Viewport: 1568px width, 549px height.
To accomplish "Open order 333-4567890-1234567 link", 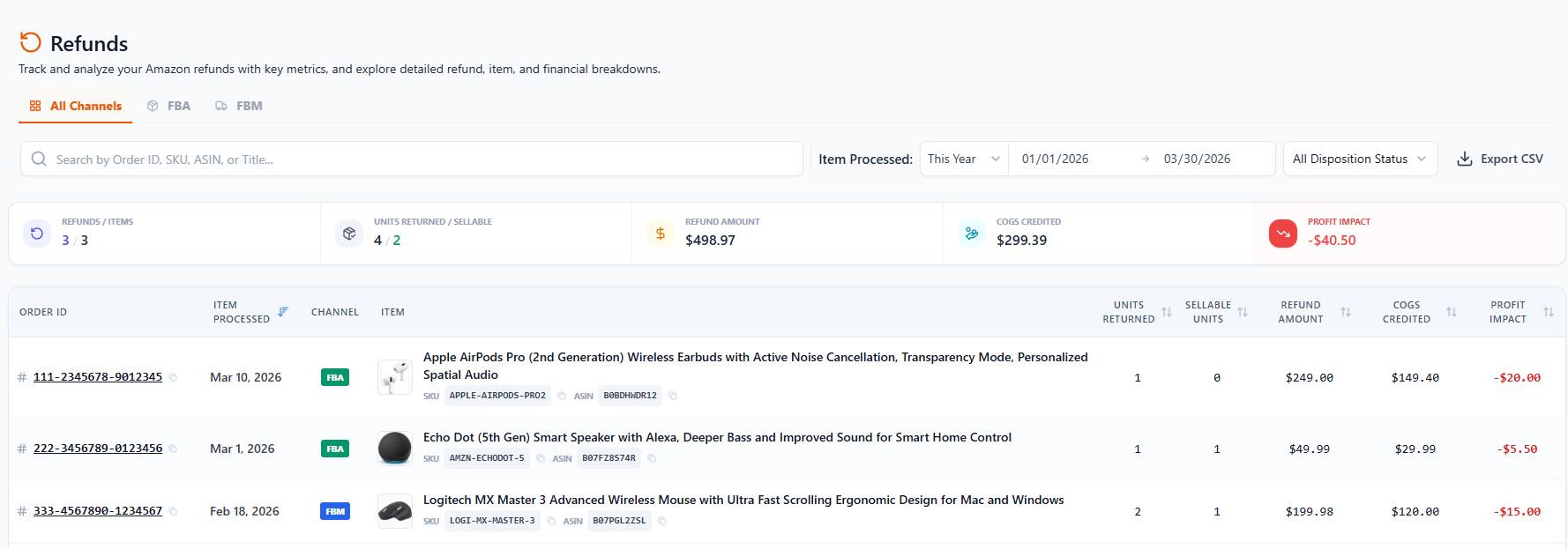I will coord(98,511).
